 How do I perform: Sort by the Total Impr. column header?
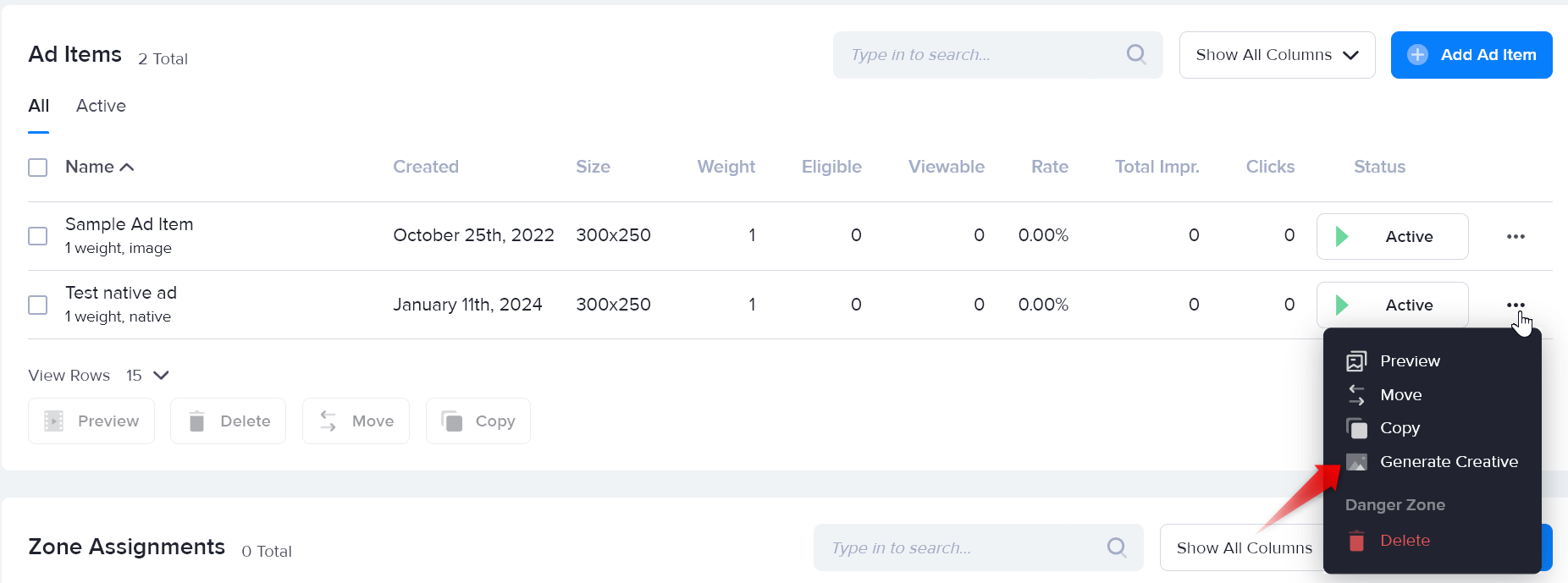coord(1157,167)
